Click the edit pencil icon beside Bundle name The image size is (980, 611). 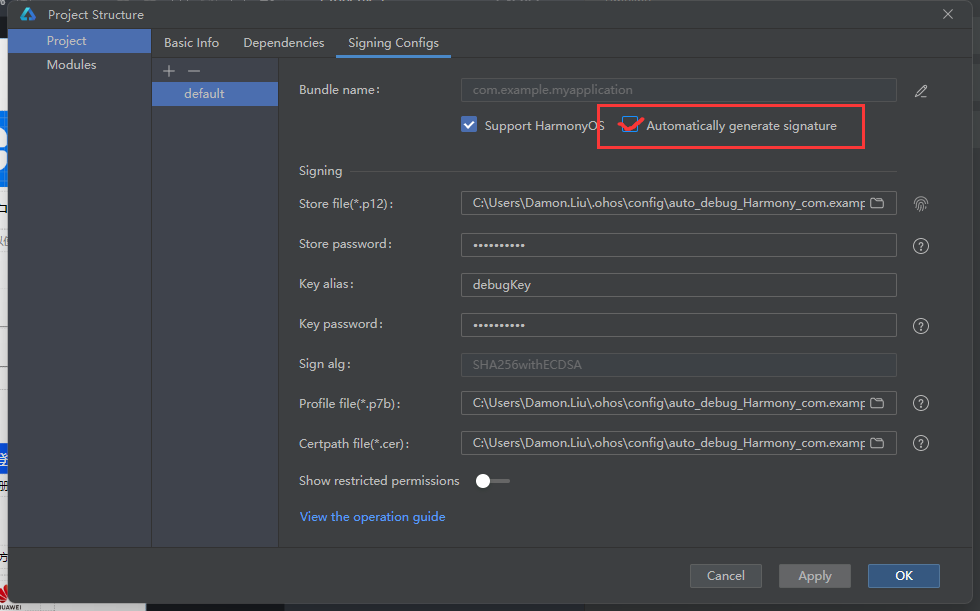click(x=921, y=91)
